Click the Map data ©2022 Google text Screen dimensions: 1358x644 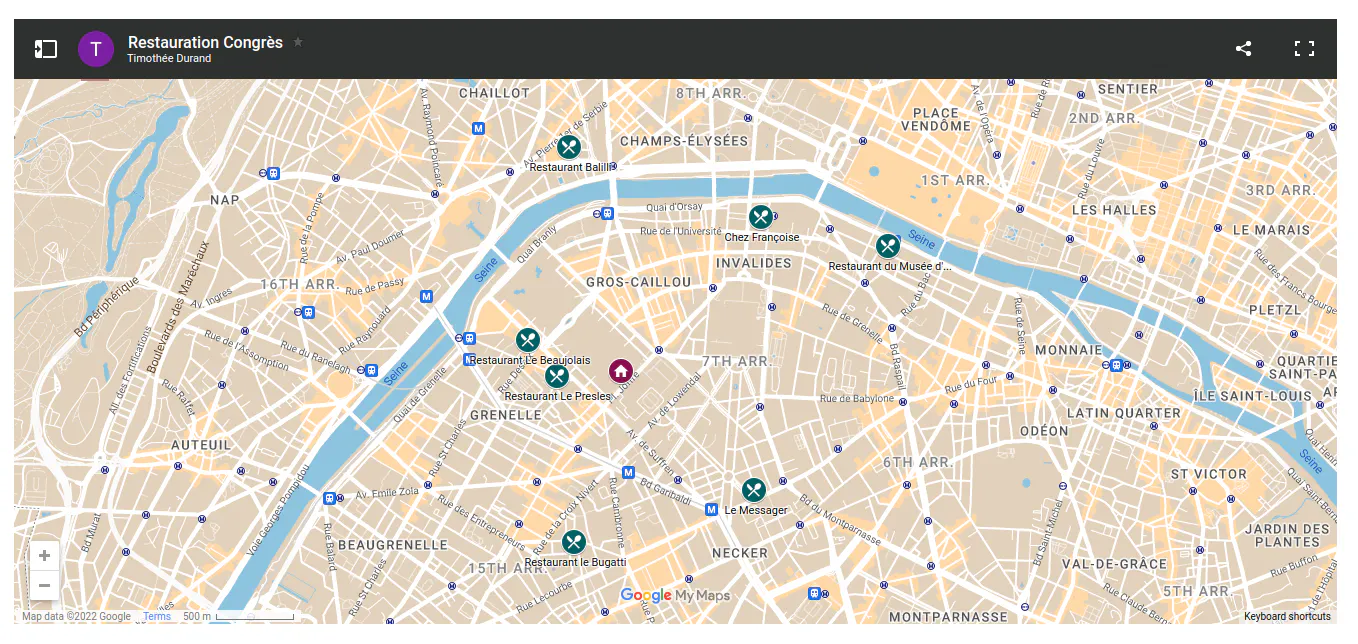point(76,616)
